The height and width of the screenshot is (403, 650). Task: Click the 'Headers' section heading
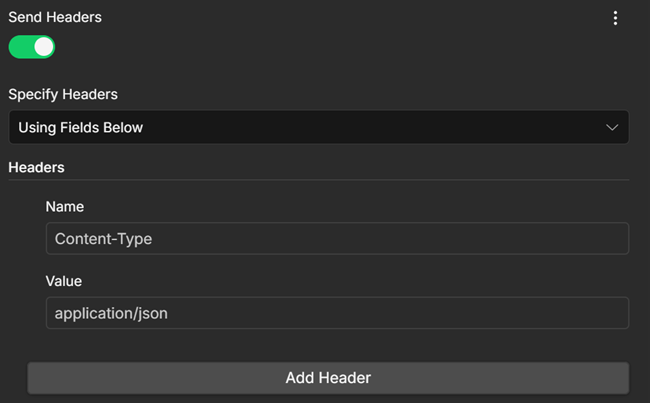36,168
